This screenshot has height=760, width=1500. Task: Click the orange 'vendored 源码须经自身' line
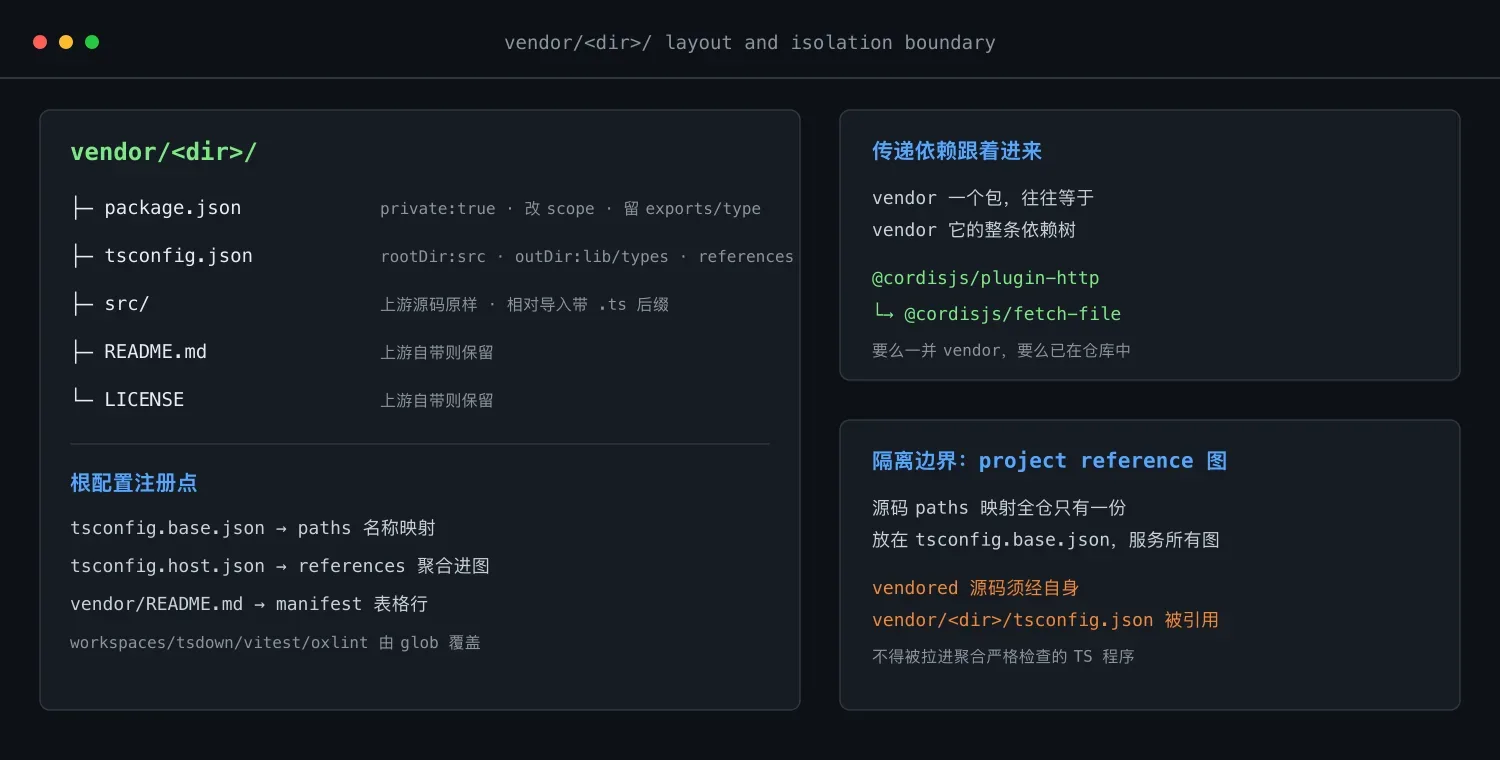pyautogui.click(x=975, y=588)
